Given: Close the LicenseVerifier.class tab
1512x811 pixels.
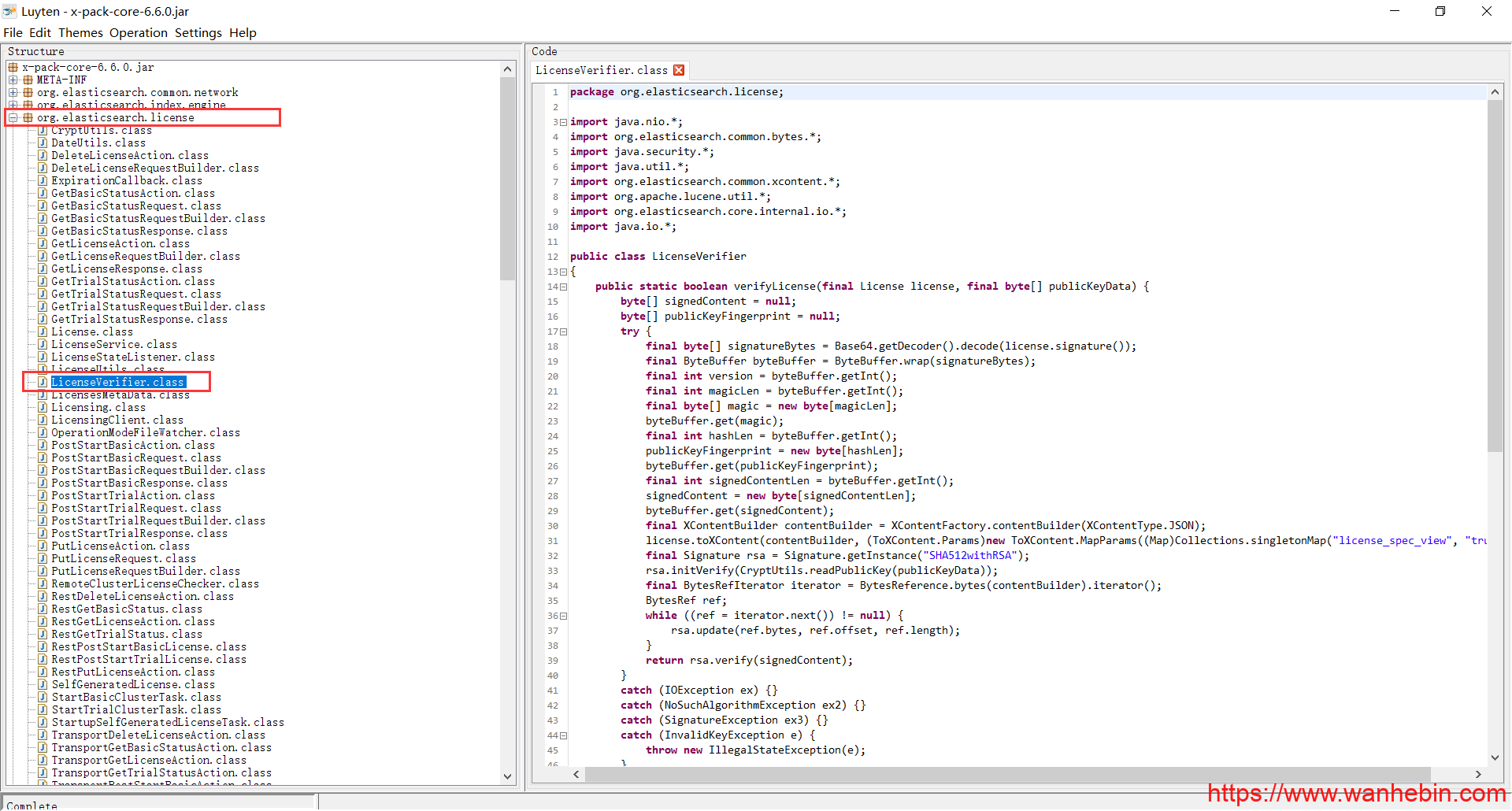Looking at the screenshot, I should coord(679,70).
